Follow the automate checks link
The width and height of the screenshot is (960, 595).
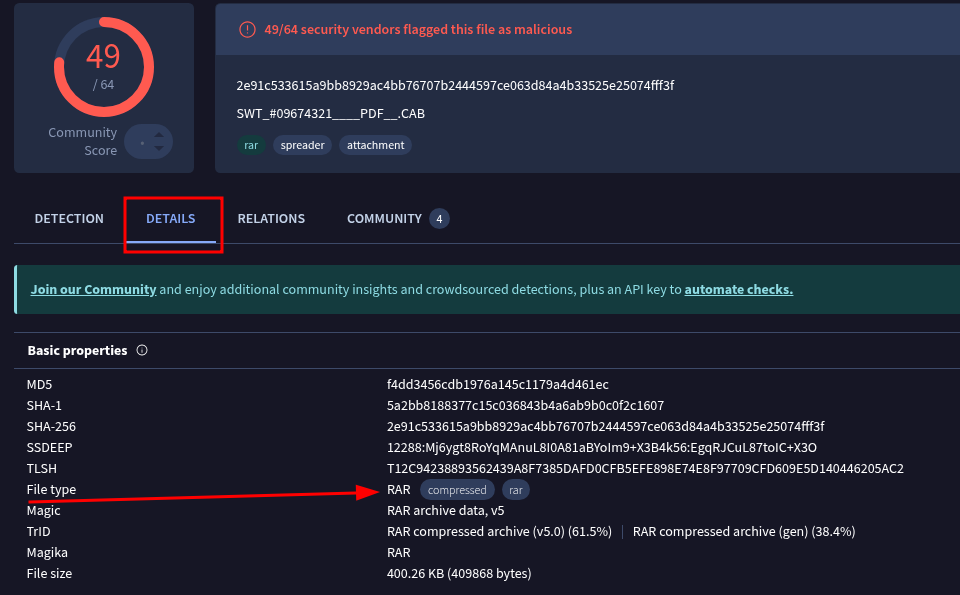pos(739,290)
